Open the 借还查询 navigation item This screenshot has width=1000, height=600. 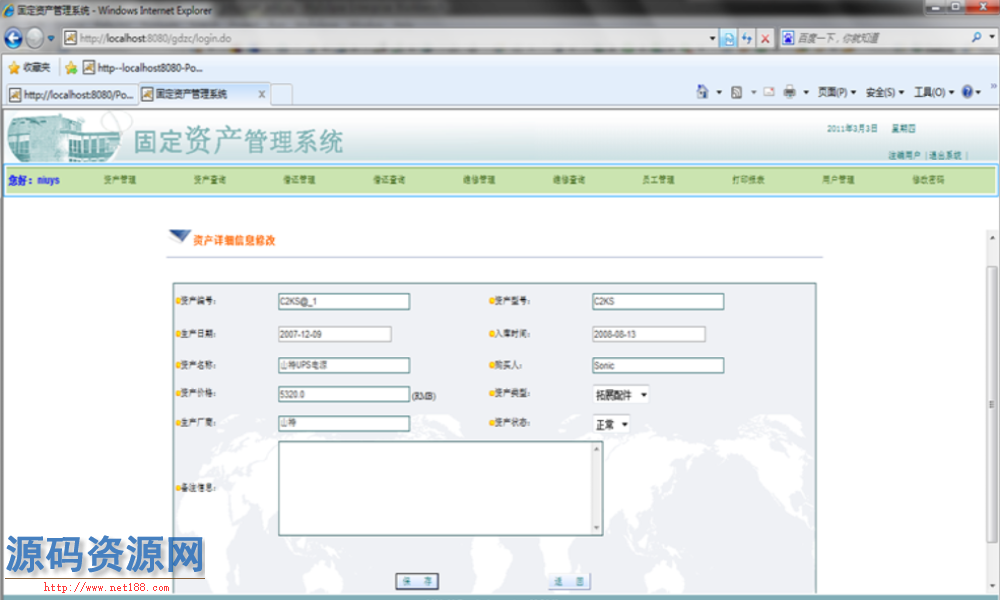389,180
